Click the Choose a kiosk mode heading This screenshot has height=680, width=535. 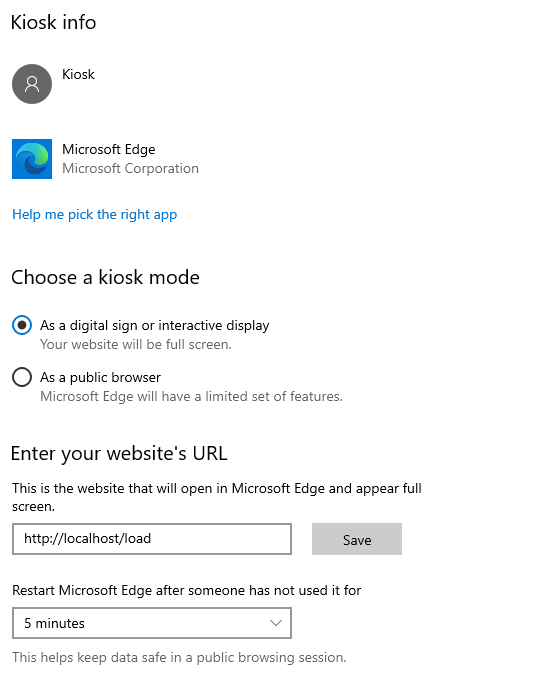105,277
